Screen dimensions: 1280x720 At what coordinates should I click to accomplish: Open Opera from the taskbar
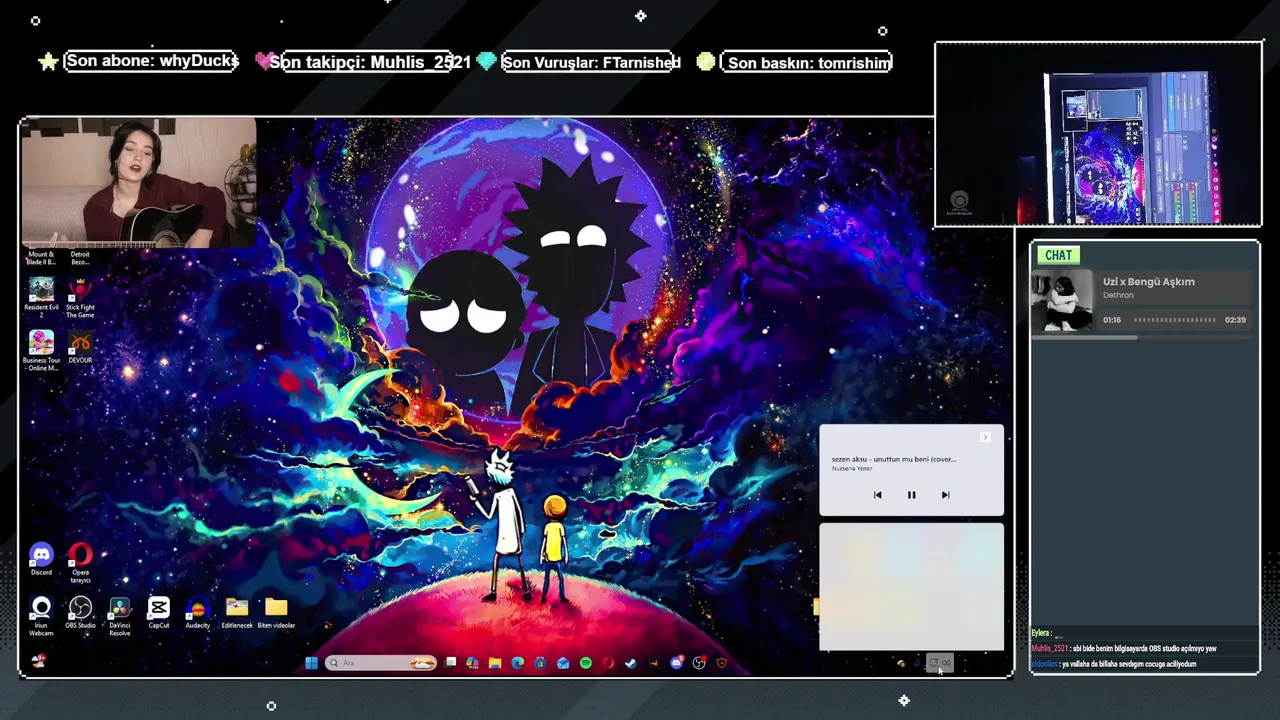(x=608, y=663)
